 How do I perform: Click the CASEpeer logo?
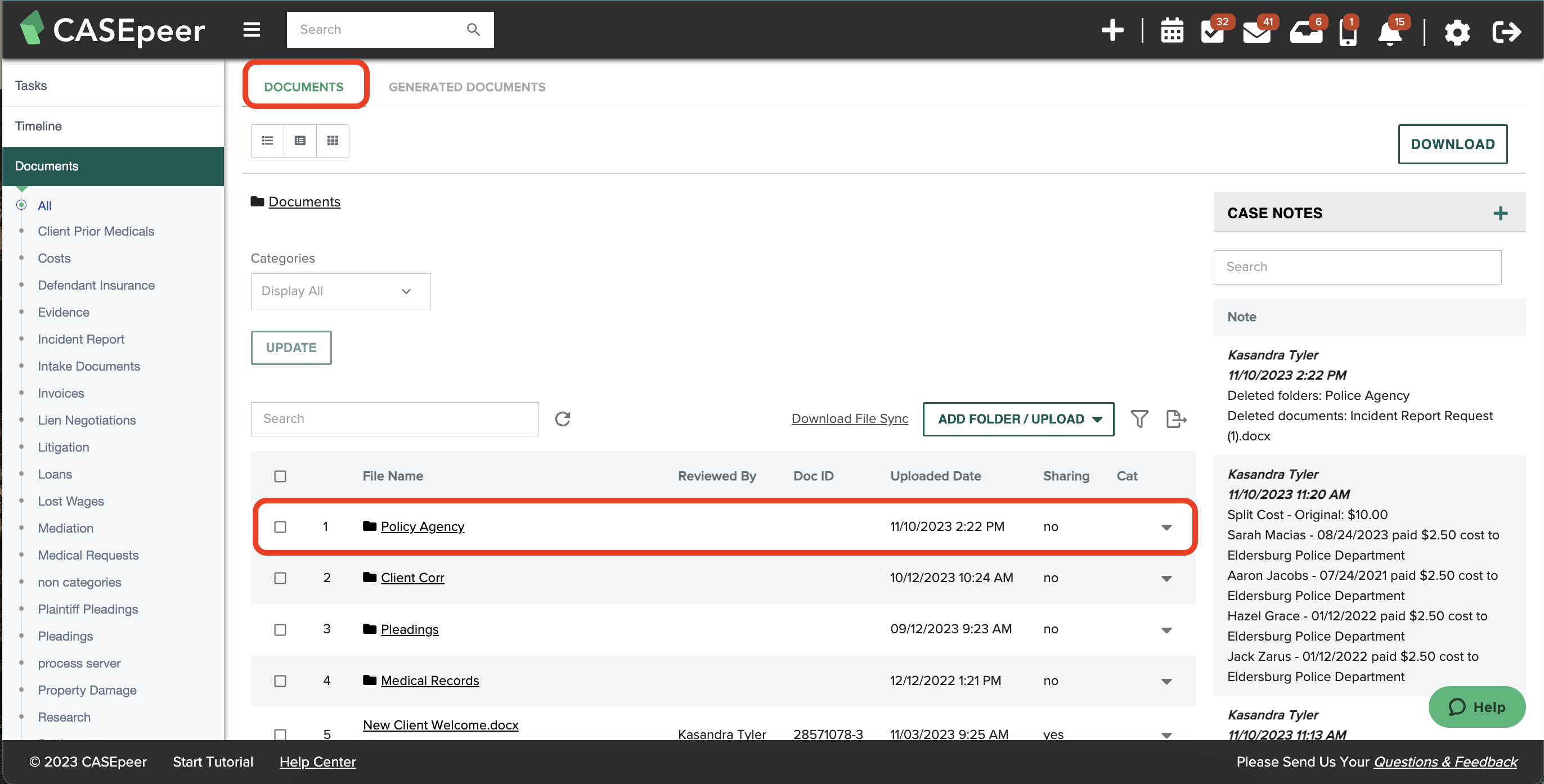coord(112,29)
